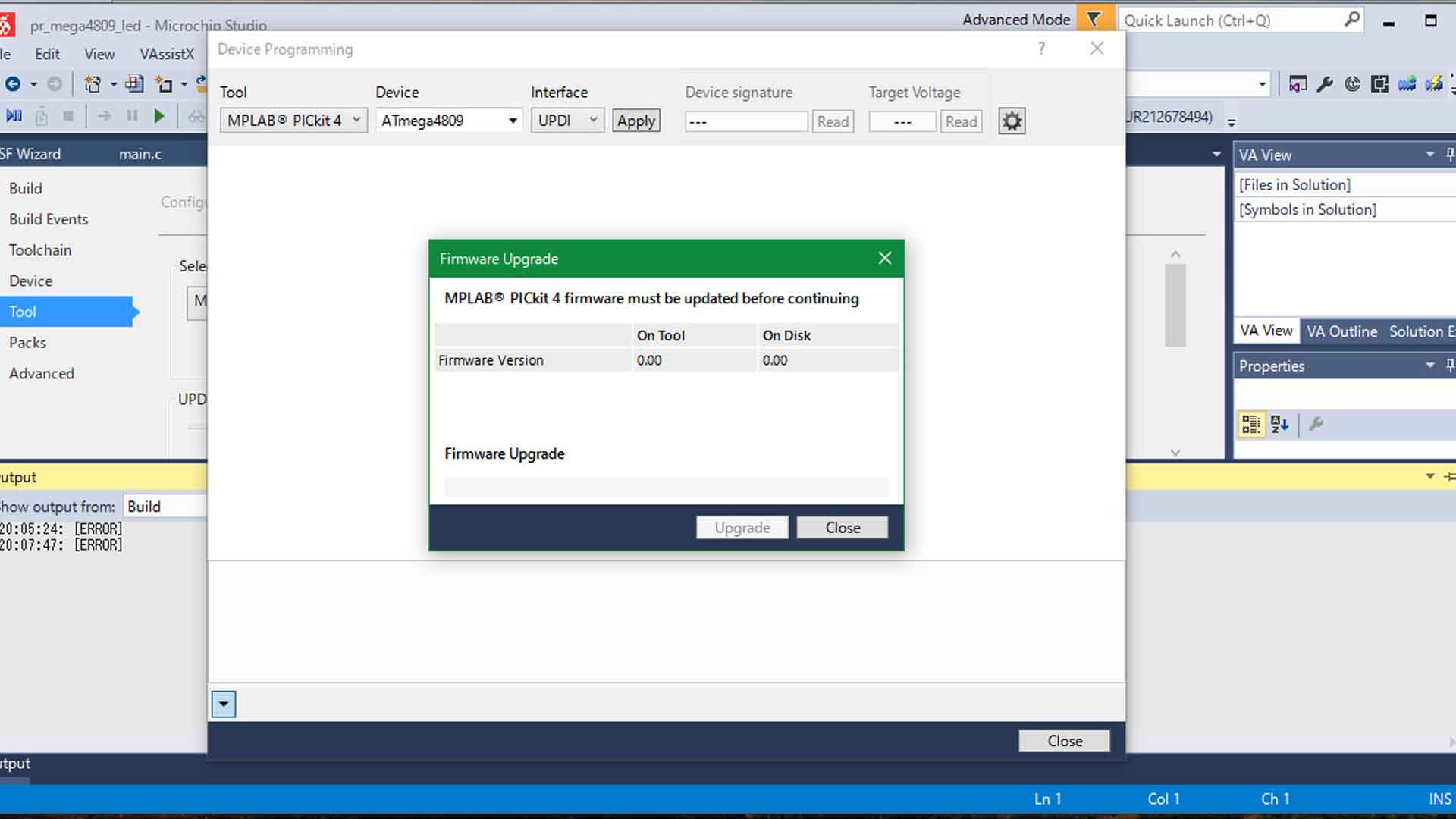The height and width of the screenshot is (819, 1456).
Task: Click Read button beside Device signature
Action: coord(833,121)
